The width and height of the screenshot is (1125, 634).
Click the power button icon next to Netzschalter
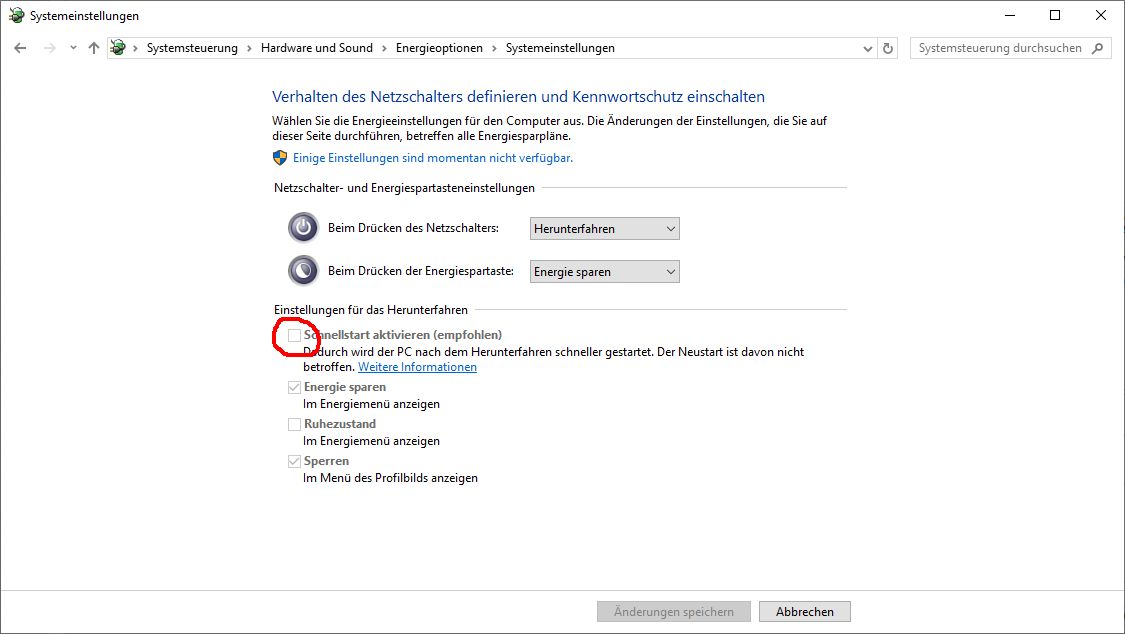pos(303,227)
